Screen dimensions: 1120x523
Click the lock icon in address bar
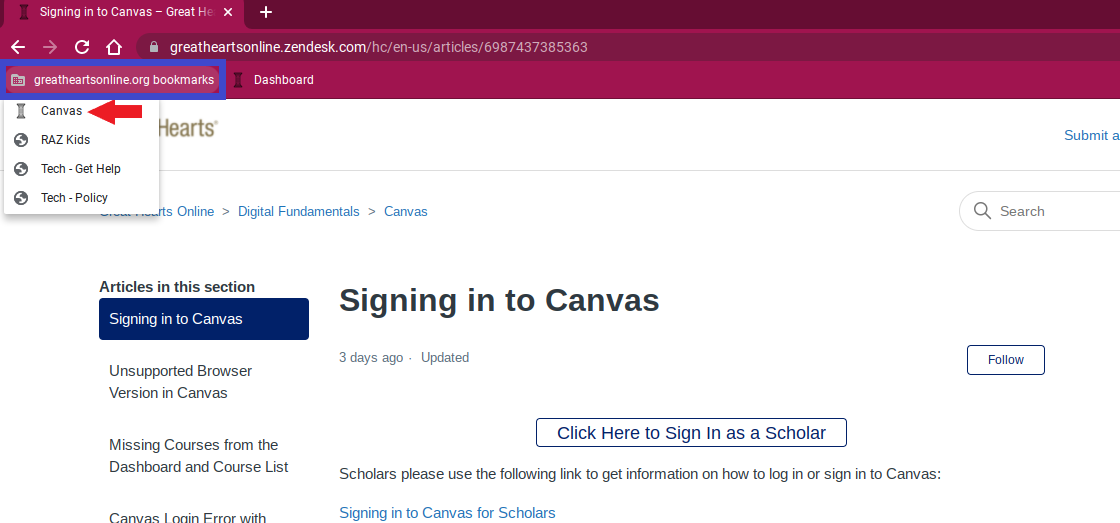tap(153, 47)
